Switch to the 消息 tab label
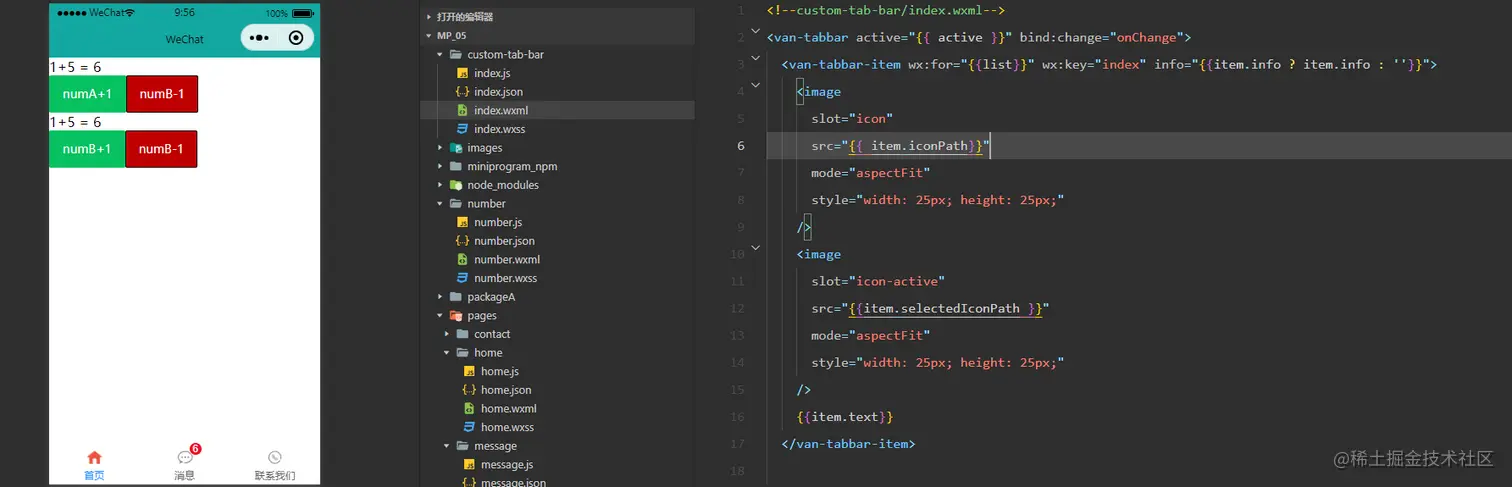Screen dimensions: 1512x487 click(184, 475)
